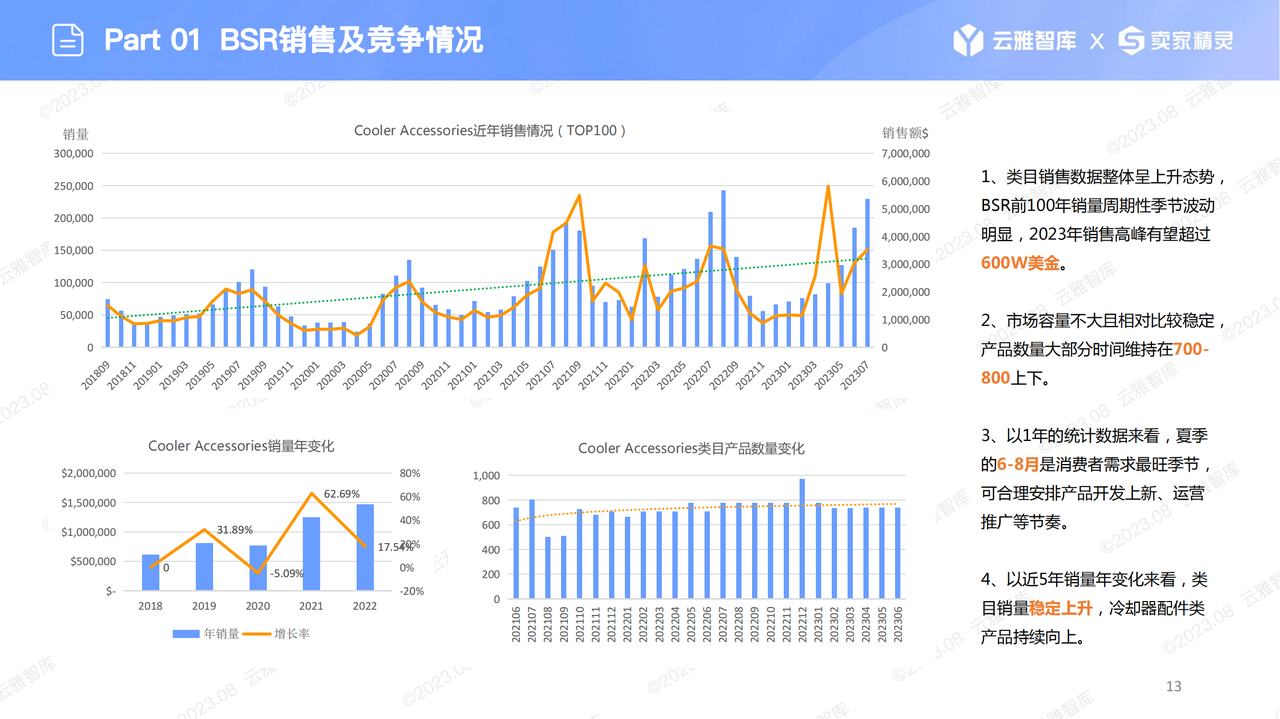Click the highlighted '600W美金' text
1280x719 pixels.
point(1020,263)
